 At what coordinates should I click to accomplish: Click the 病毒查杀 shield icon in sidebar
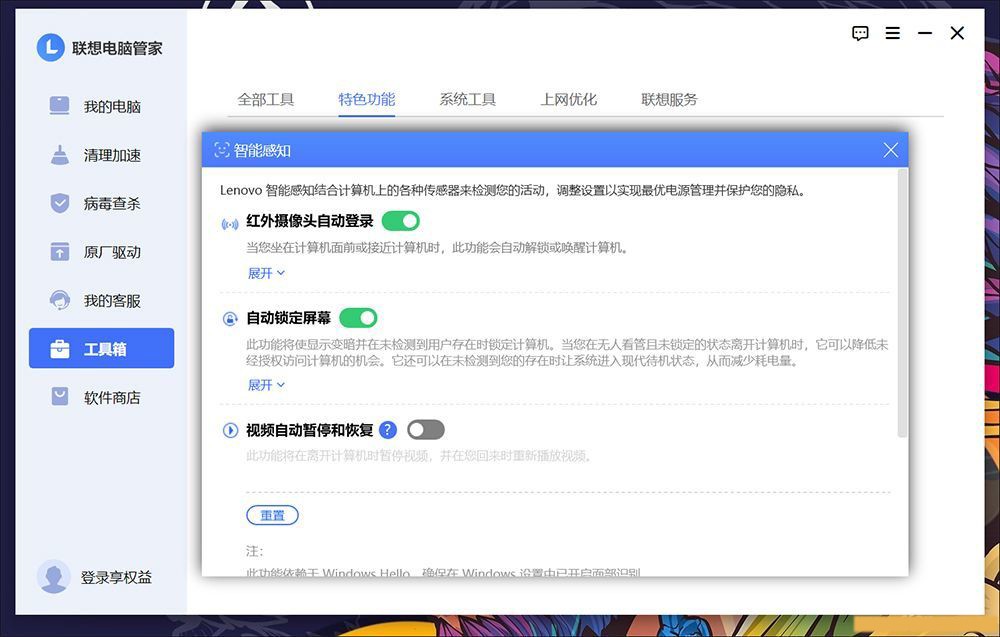point(59,203)
